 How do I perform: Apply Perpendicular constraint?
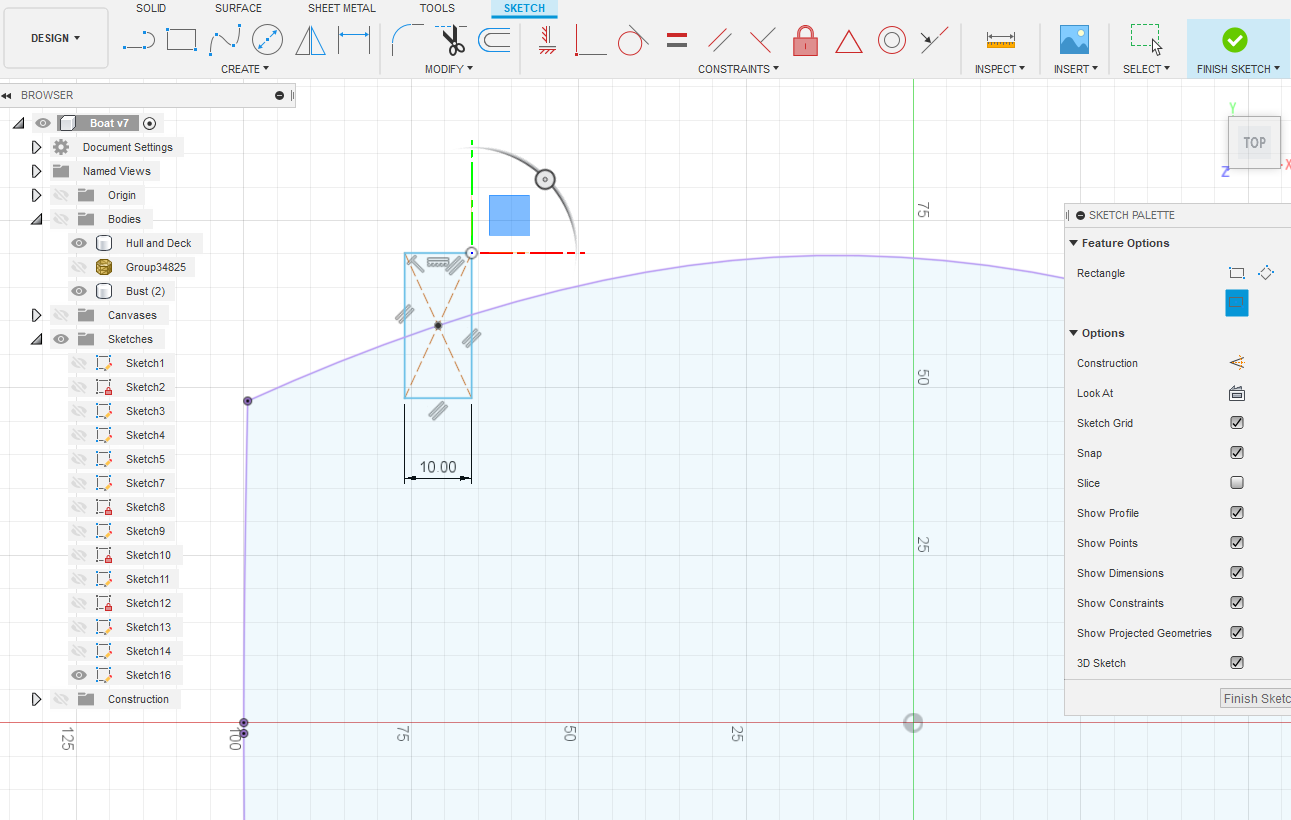point(762,40)
